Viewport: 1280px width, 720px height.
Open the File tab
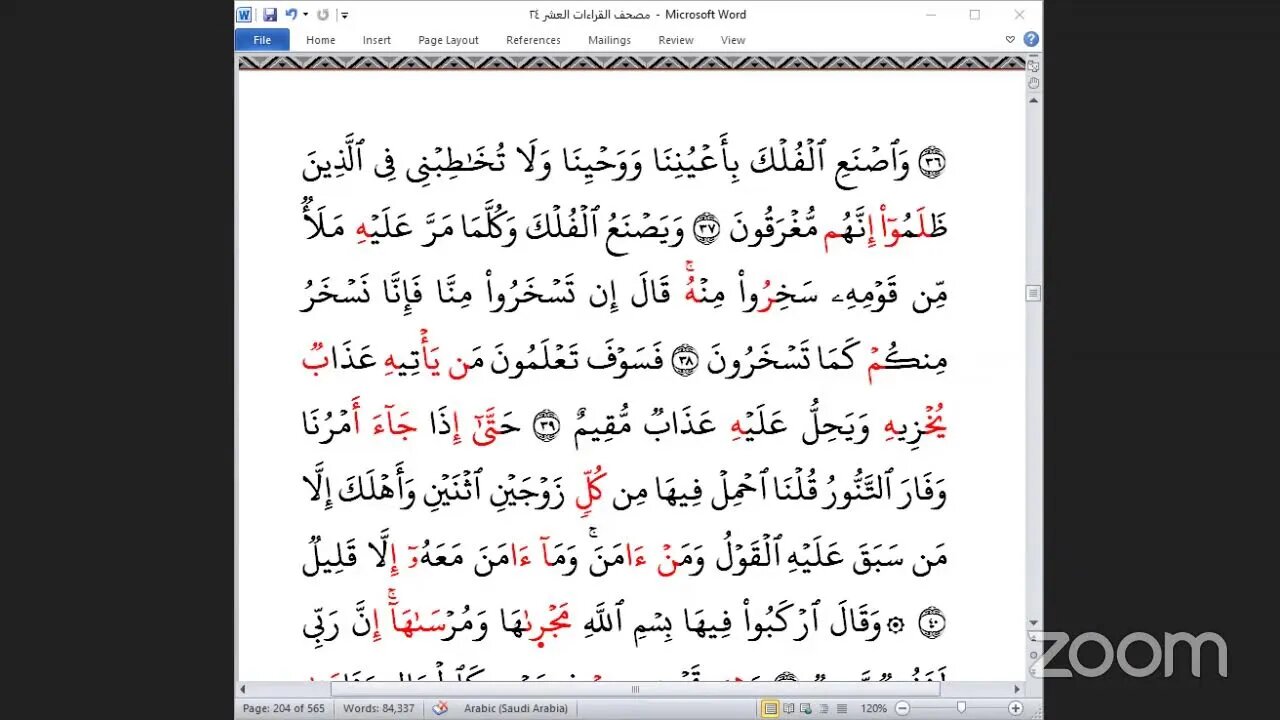262,40
